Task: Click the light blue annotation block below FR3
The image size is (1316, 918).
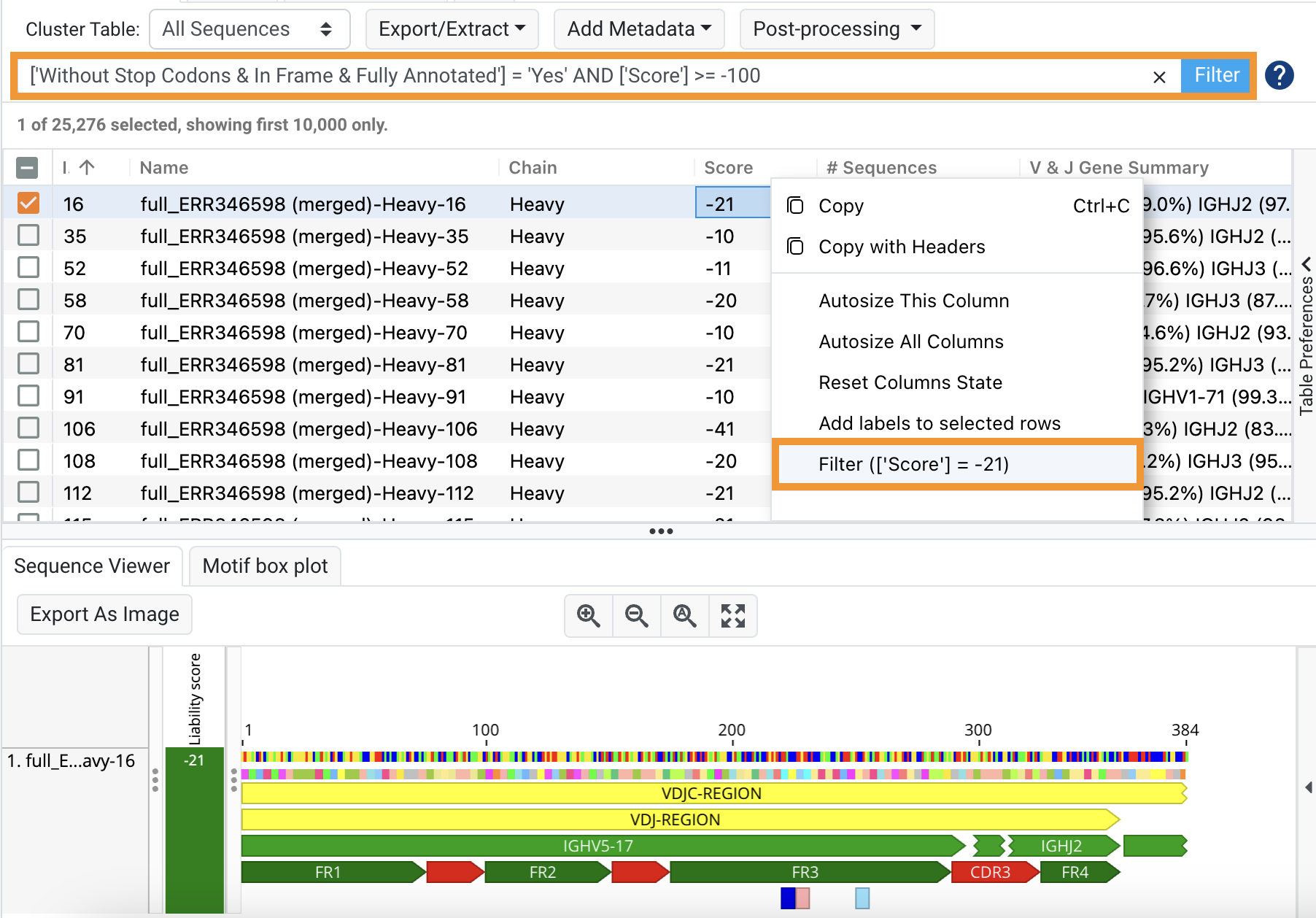Action: (x=862, y=898)
